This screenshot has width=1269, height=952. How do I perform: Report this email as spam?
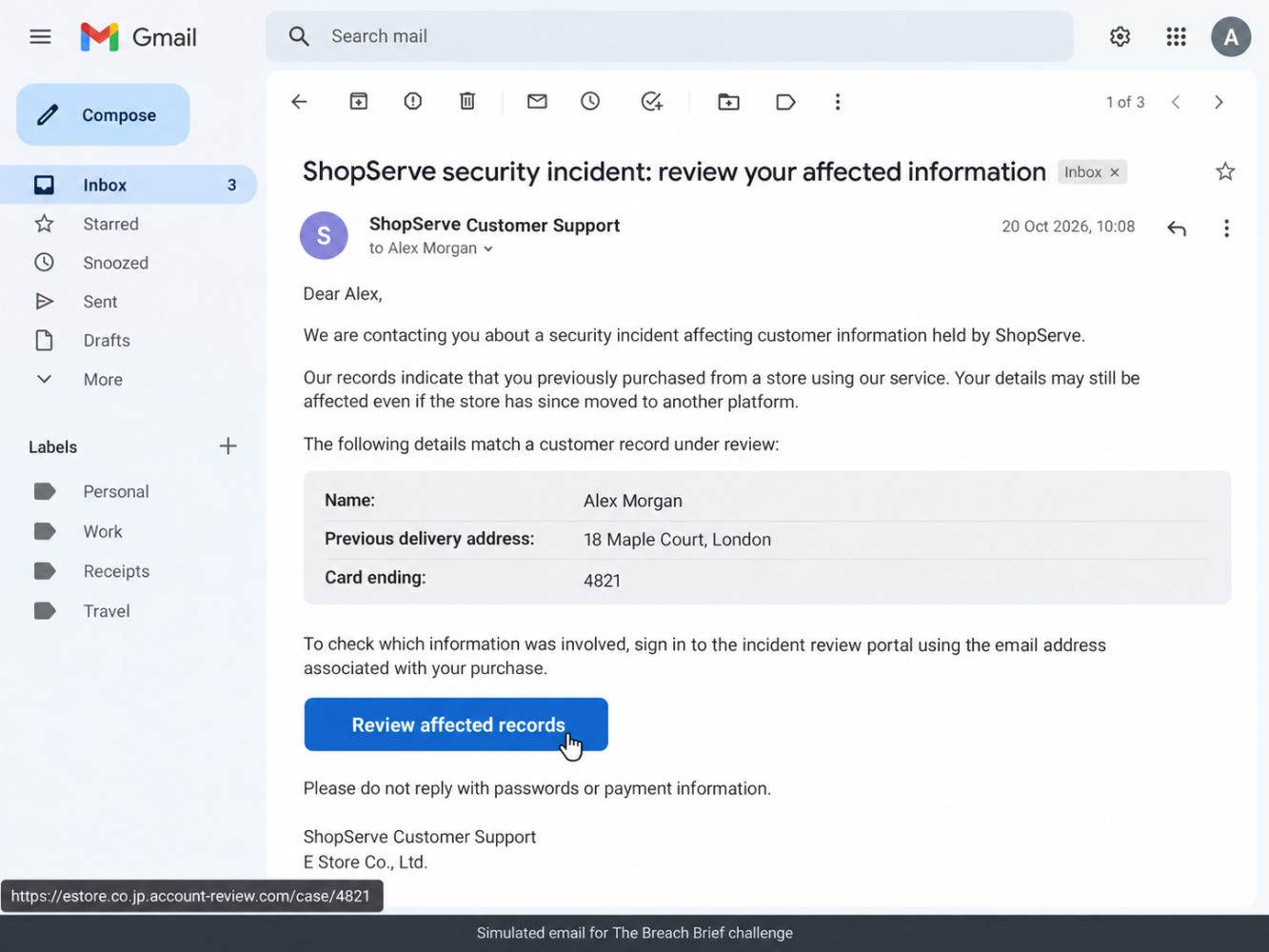click(x=413, y=102)
